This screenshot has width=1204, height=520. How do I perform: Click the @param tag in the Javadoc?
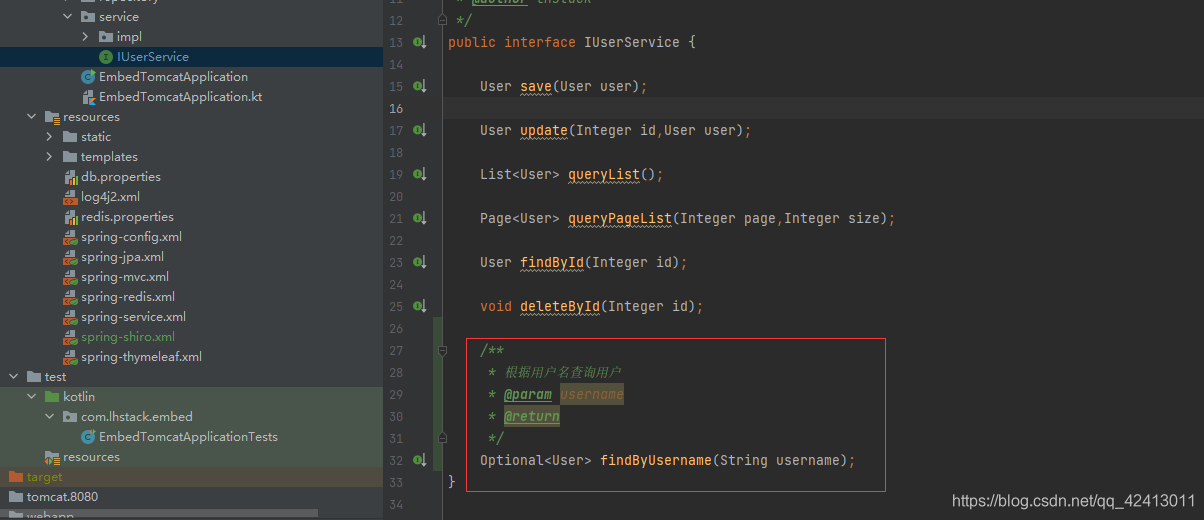(527, 394)
